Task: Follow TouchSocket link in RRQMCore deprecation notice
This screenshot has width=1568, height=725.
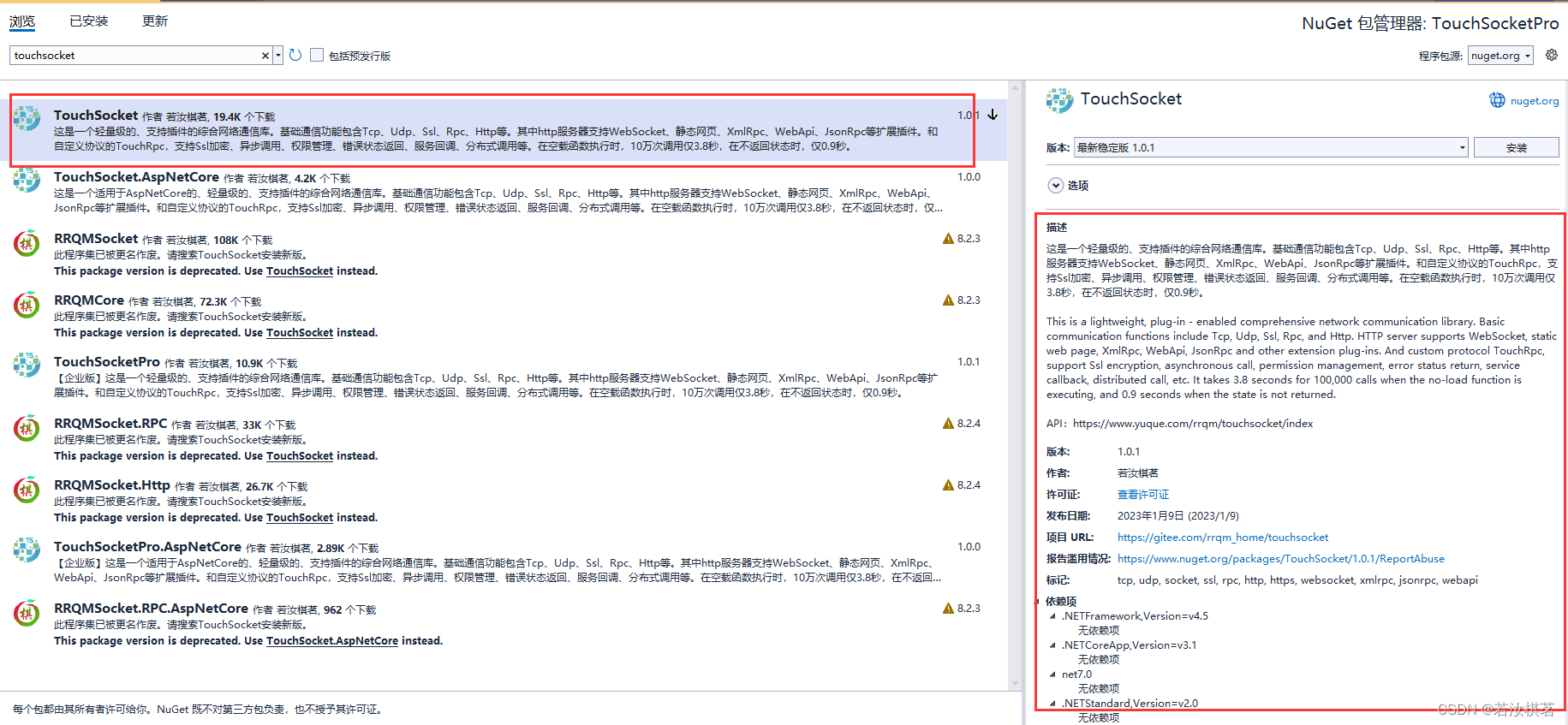Action: coord(300,333)
